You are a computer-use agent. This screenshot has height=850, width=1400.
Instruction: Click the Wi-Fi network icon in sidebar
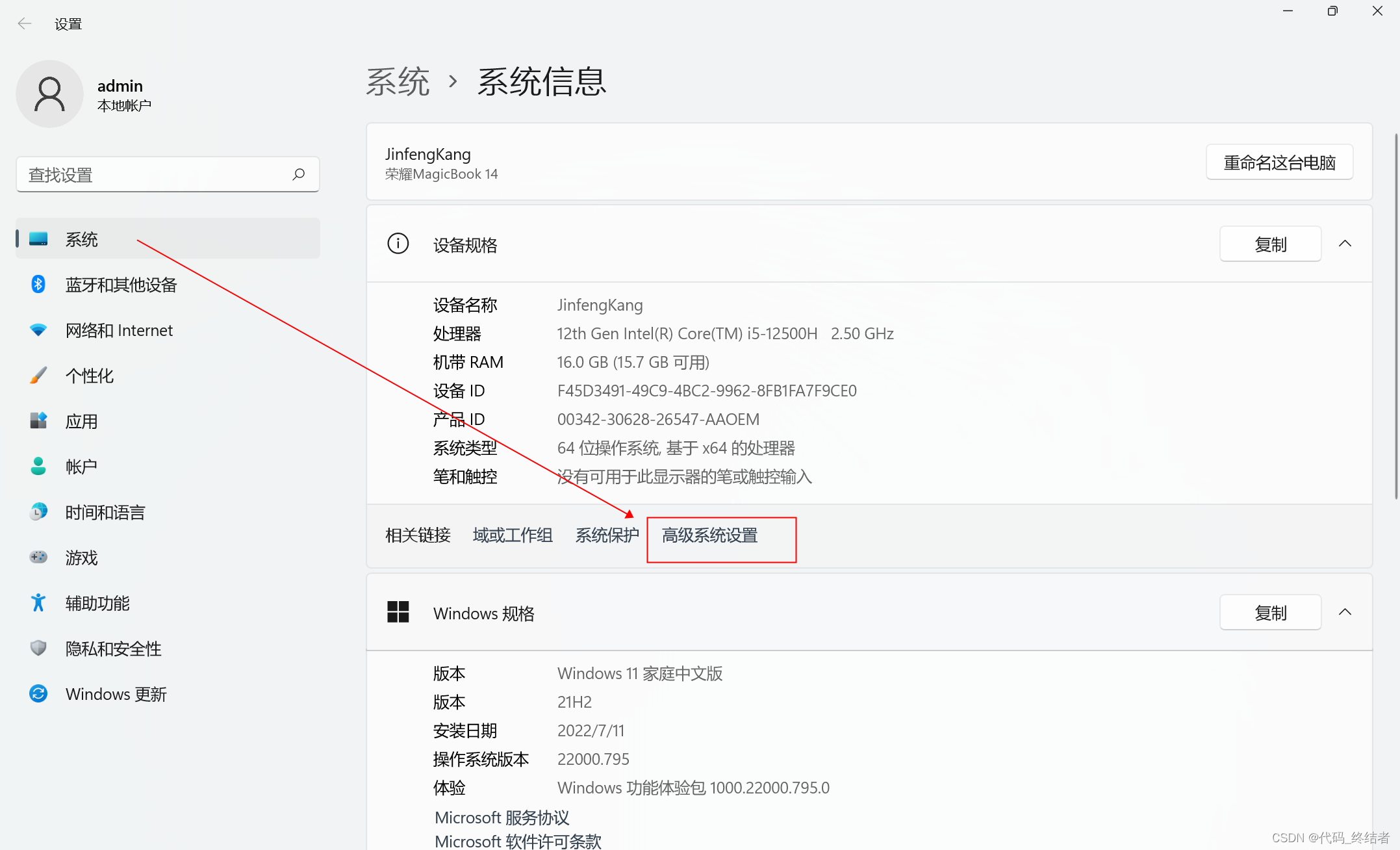38,330
